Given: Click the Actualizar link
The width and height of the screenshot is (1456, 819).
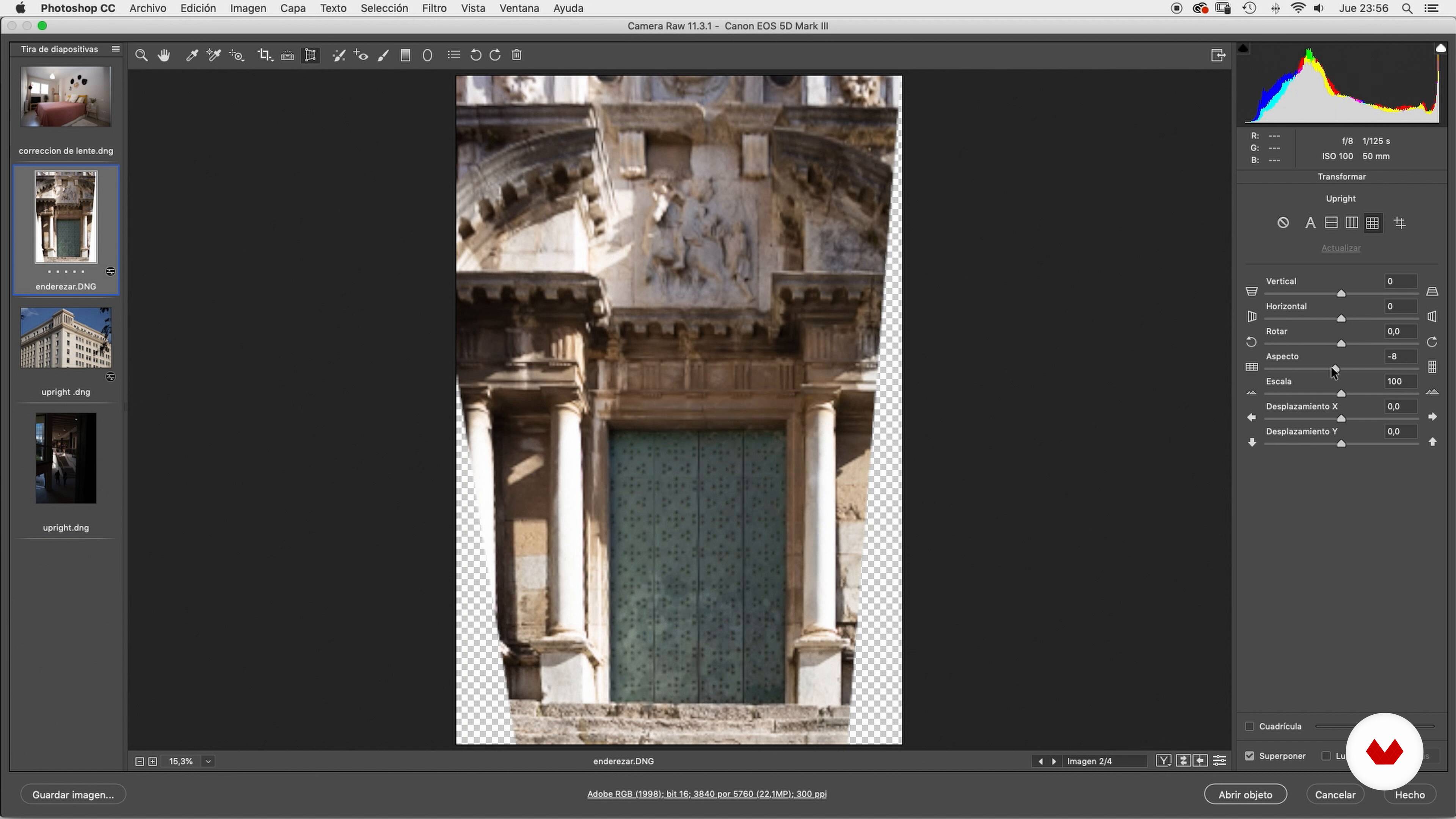Looking at the screenshot, I should (1341, 248).
